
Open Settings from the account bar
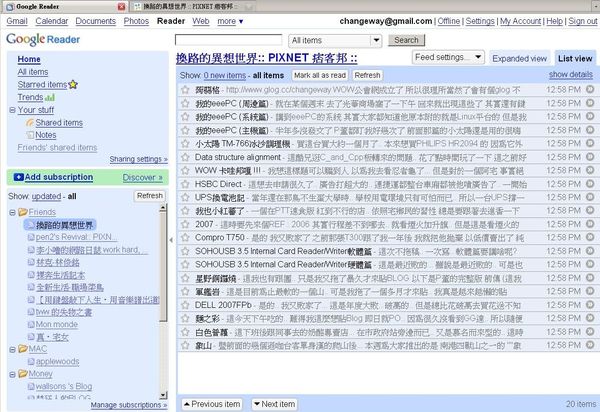point(480,21)
